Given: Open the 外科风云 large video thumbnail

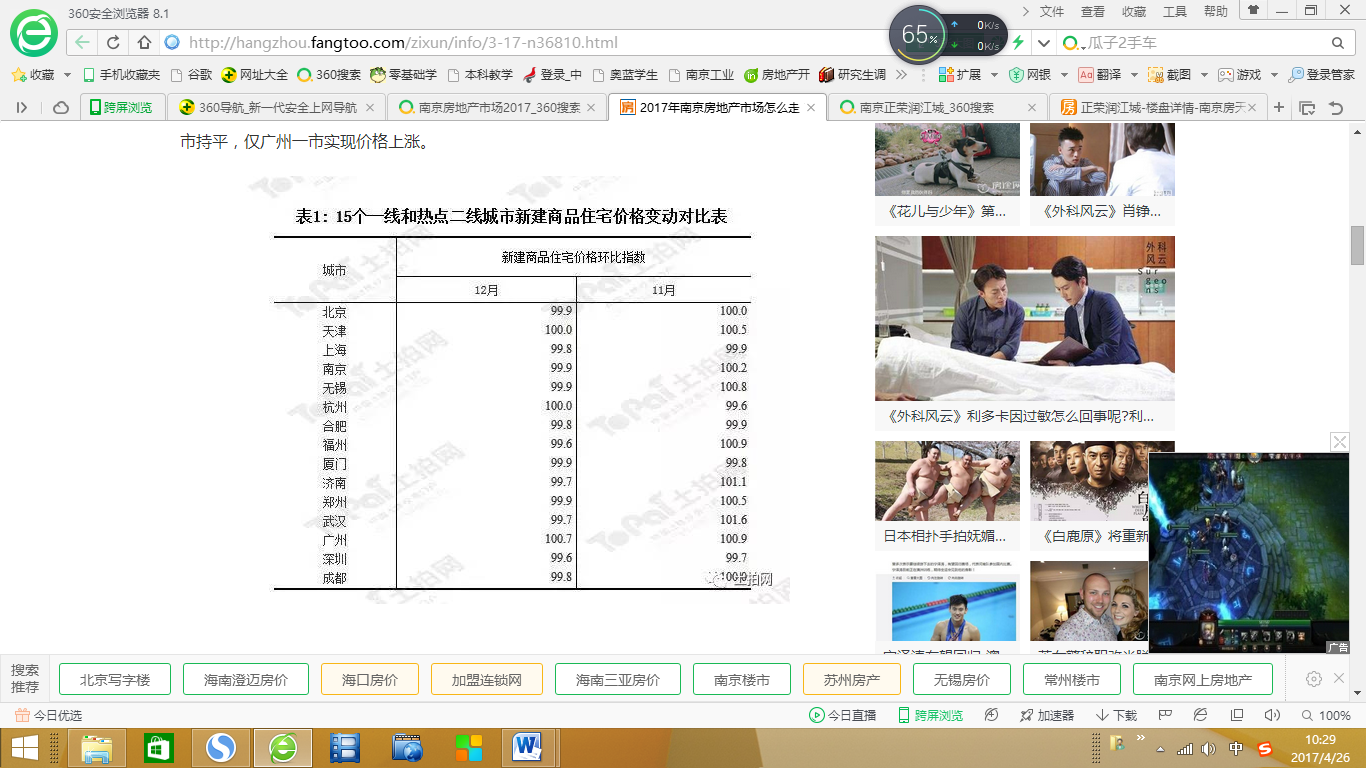Looking at the screenshot, I should (x=1025, y=318).
